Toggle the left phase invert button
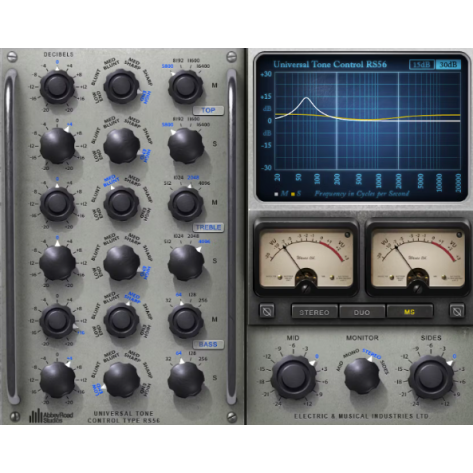The height and width of the screenshot is (473, 473). pyautogui.click(x=267, y=311)
